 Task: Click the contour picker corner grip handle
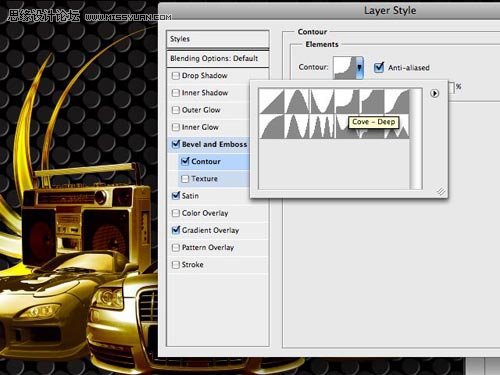click(441, 191)
